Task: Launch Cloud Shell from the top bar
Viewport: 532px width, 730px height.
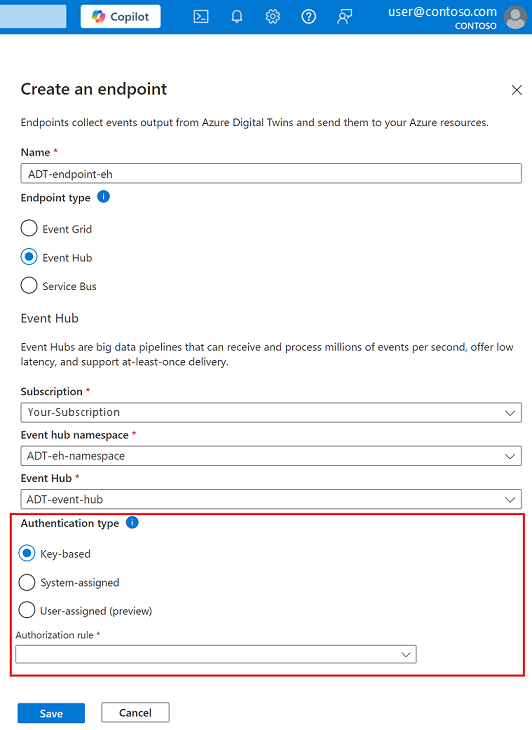Action: 201,17
